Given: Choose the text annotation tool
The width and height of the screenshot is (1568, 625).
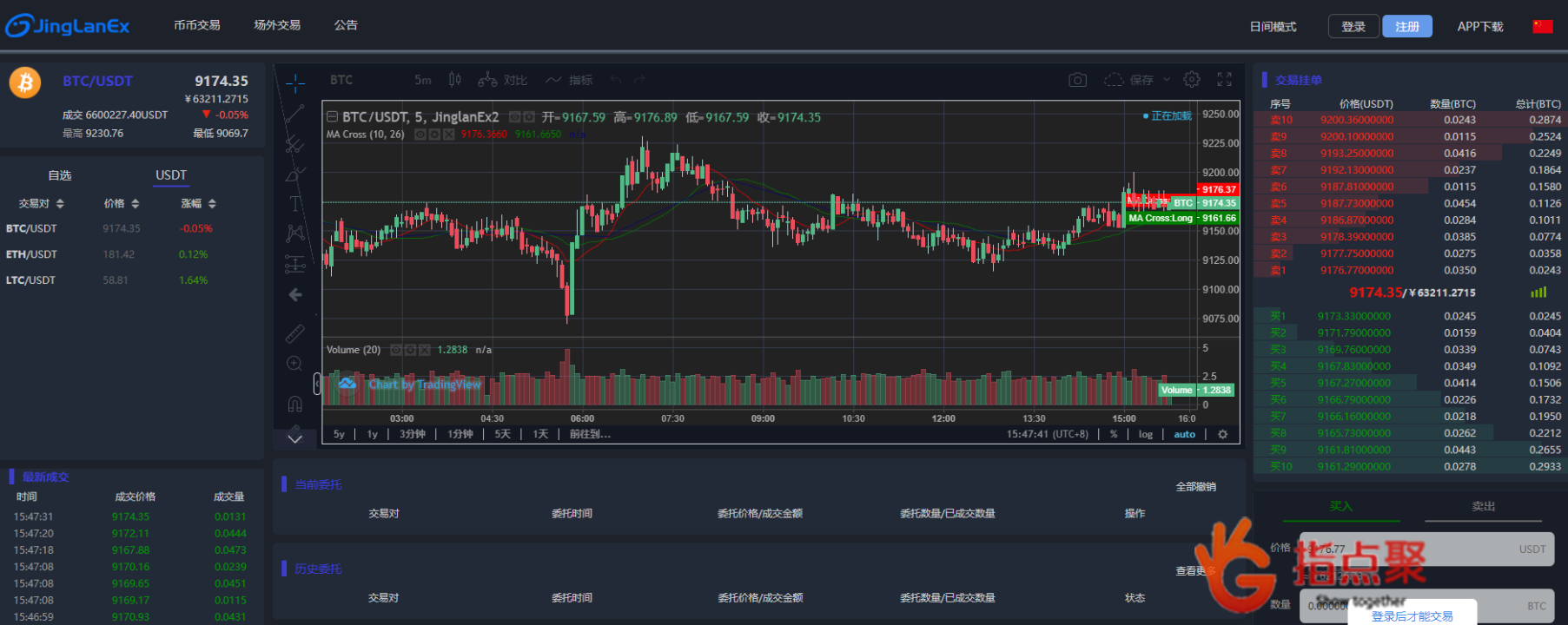Looking at the screenshot, I should click(295, 203).
